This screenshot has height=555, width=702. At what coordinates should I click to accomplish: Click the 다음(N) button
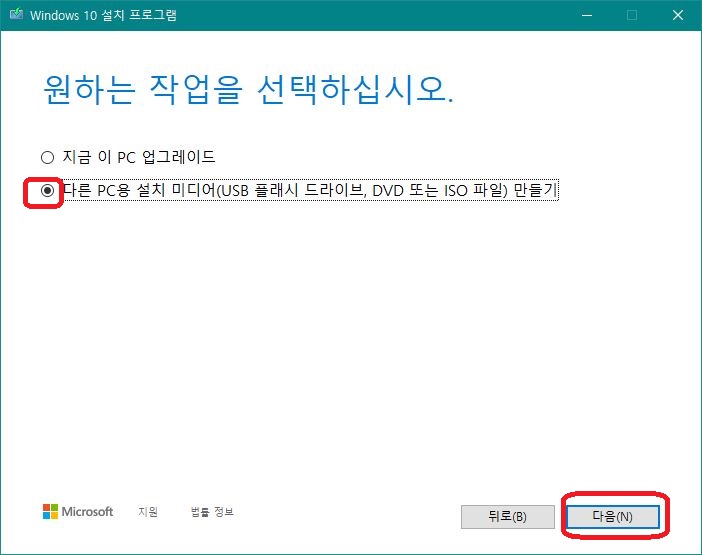click(x=613, y=517)
